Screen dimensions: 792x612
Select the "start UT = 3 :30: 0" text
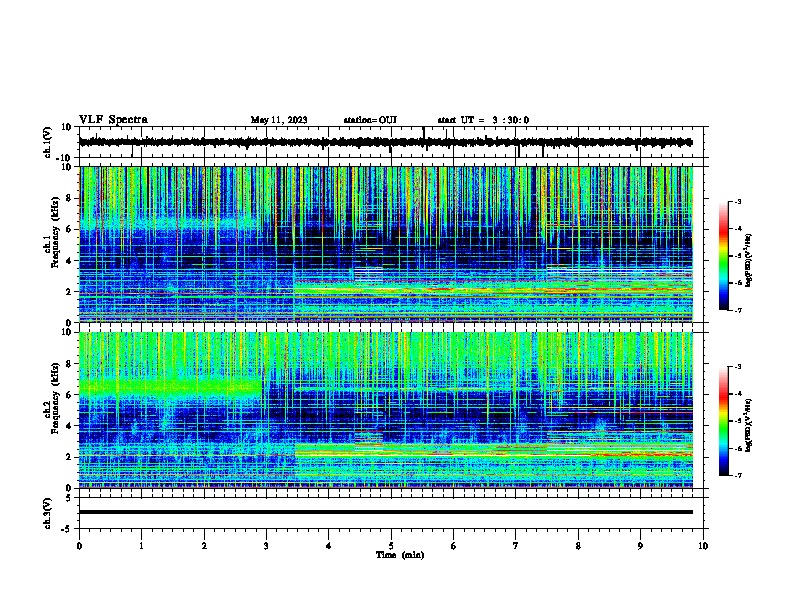483,120
